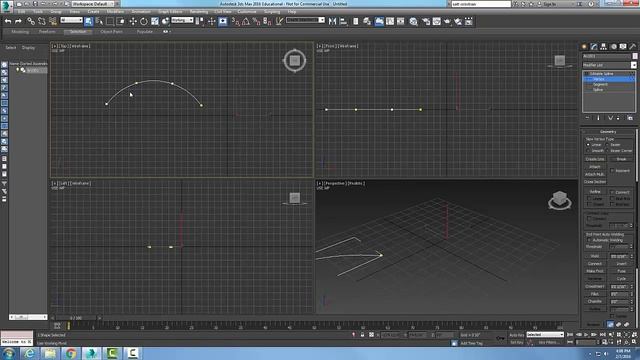Activate the Select and Rotate tool
640x360 pixels.
(144, 21)
